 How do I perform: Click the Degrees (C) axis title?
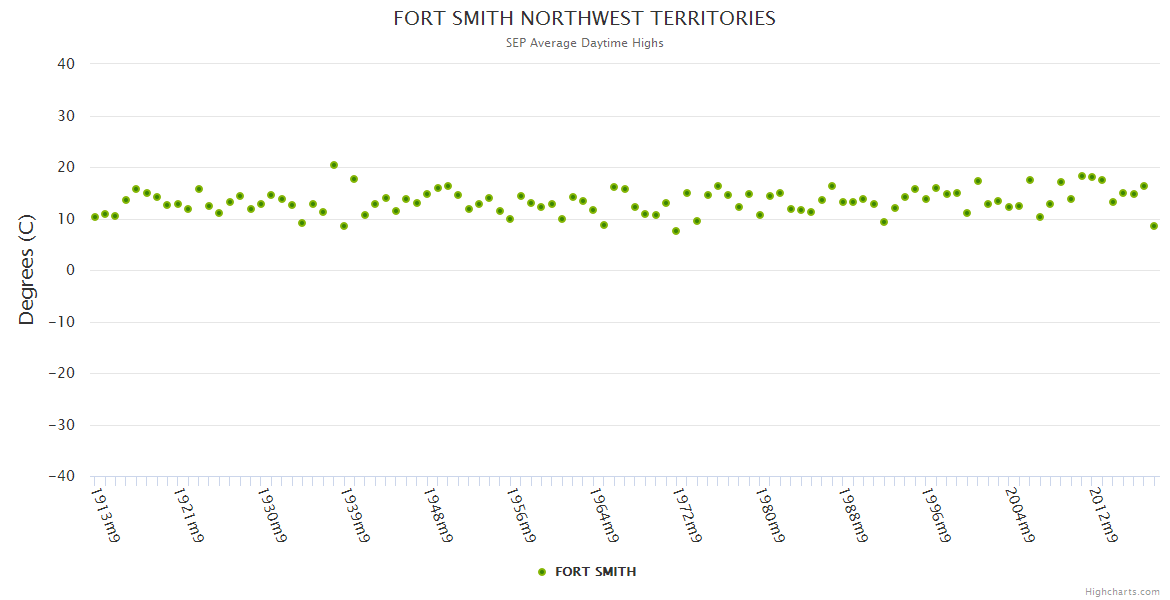27,271
